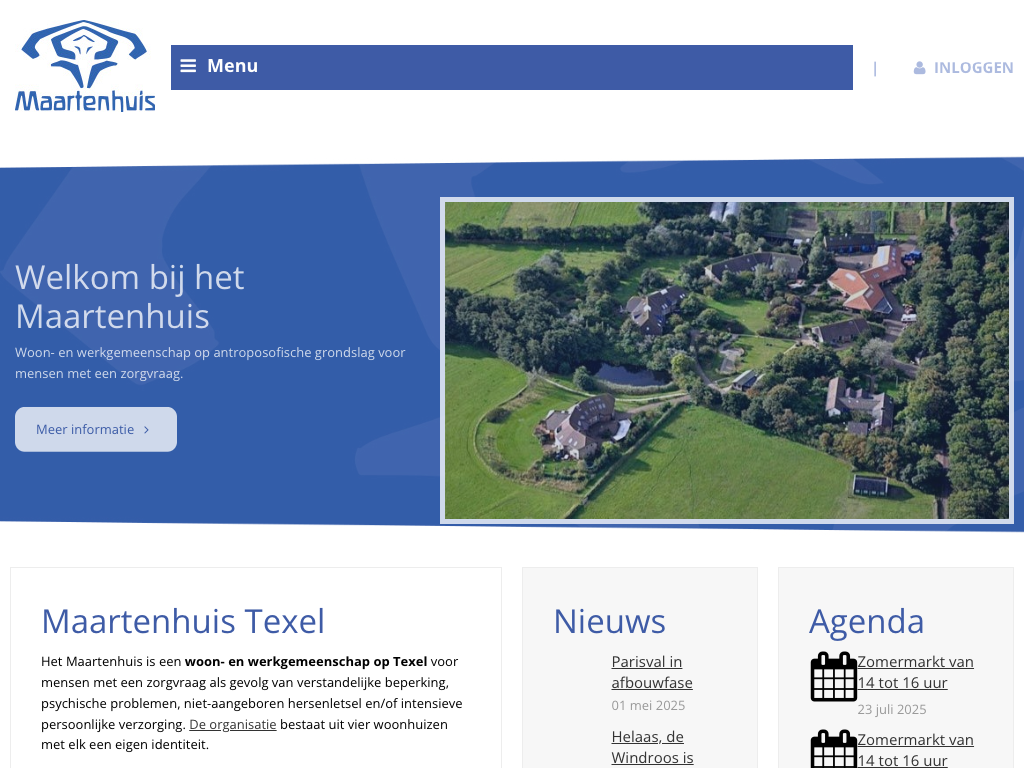1024x768 pixels.
Task: Click the Menu label text
Action: pyautogui.click(x=232, y=66)
